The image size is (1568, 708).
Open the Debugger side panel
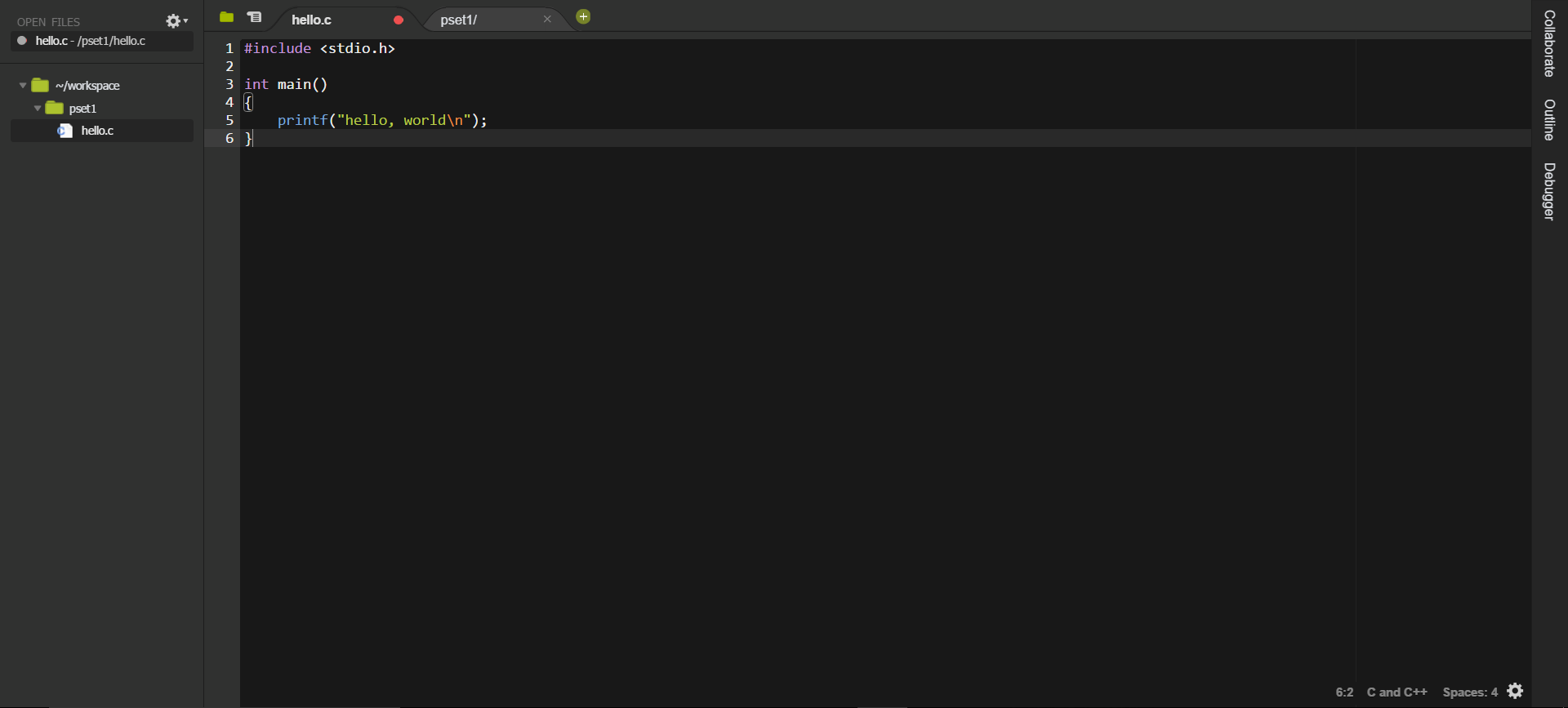1549,191
